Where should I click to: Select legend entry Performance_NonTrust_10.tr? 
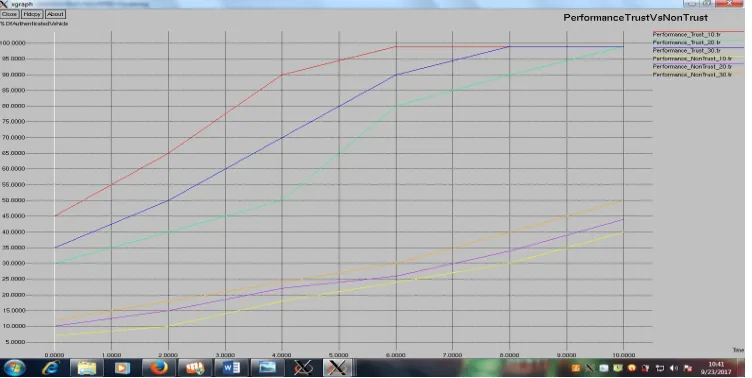[692, 59]
